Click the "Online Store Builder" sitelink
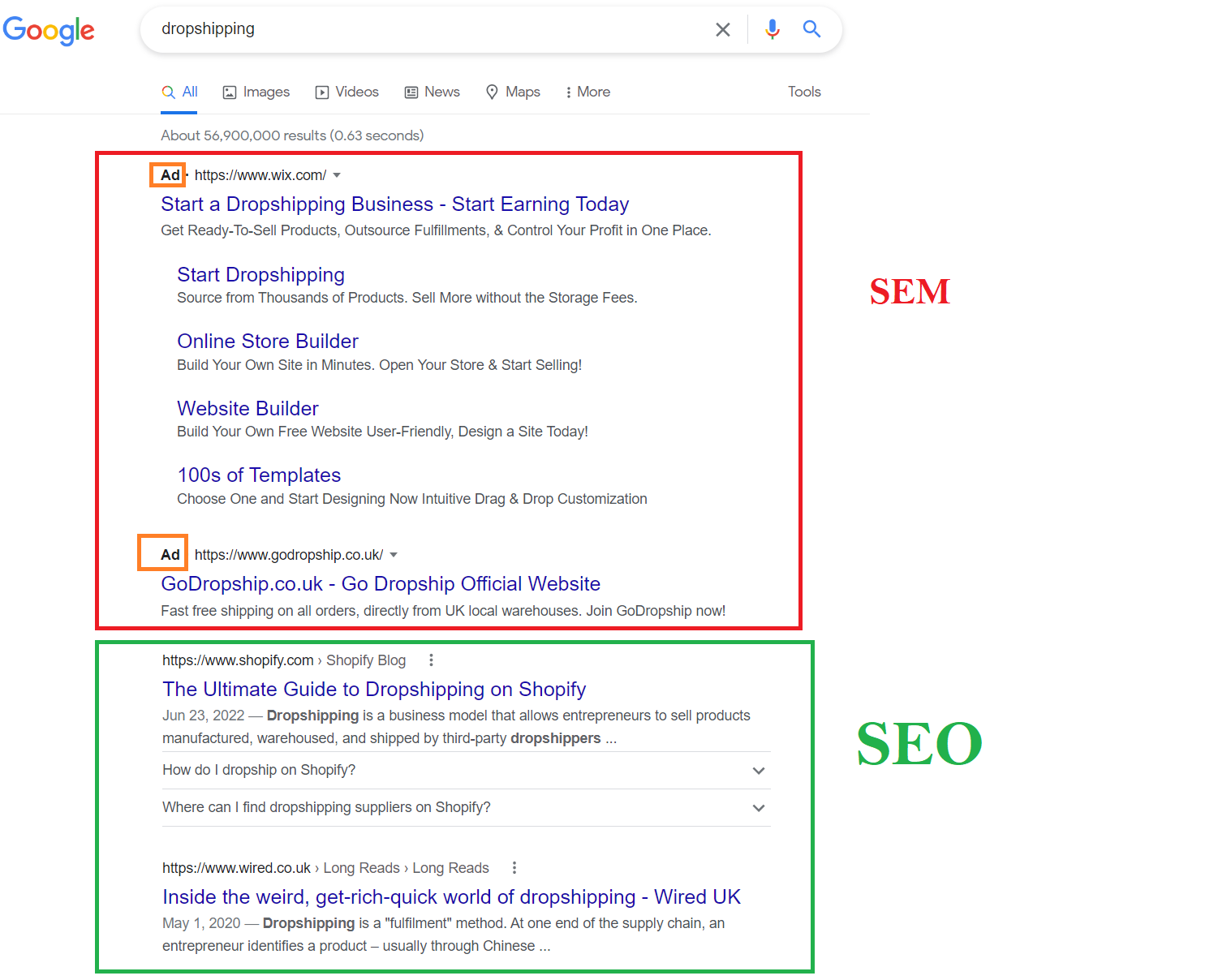1231x980 pixels. click(268, 342)
